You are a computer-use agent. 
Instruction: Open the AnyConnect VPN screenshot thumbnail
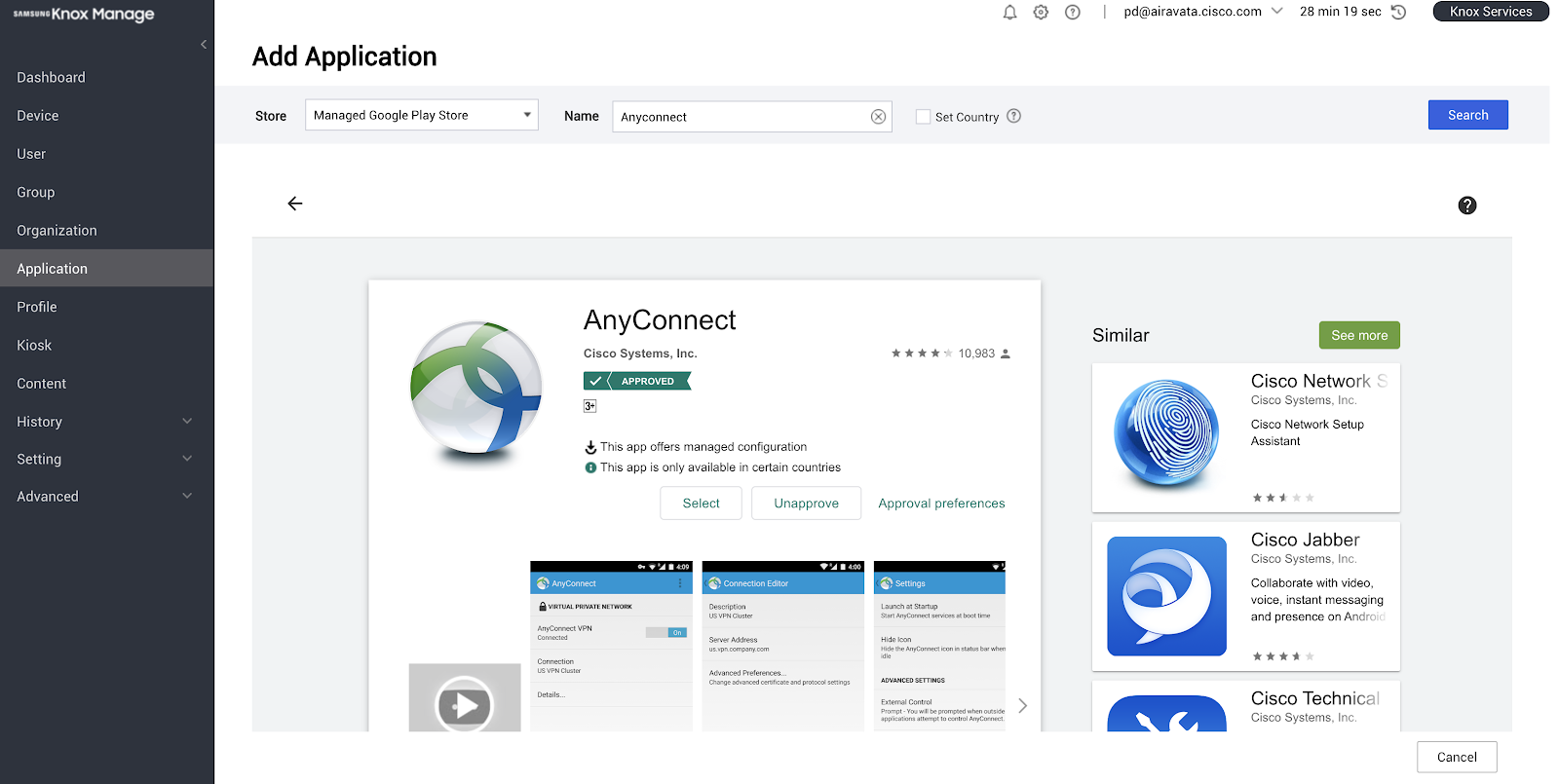tap(611, 647)
